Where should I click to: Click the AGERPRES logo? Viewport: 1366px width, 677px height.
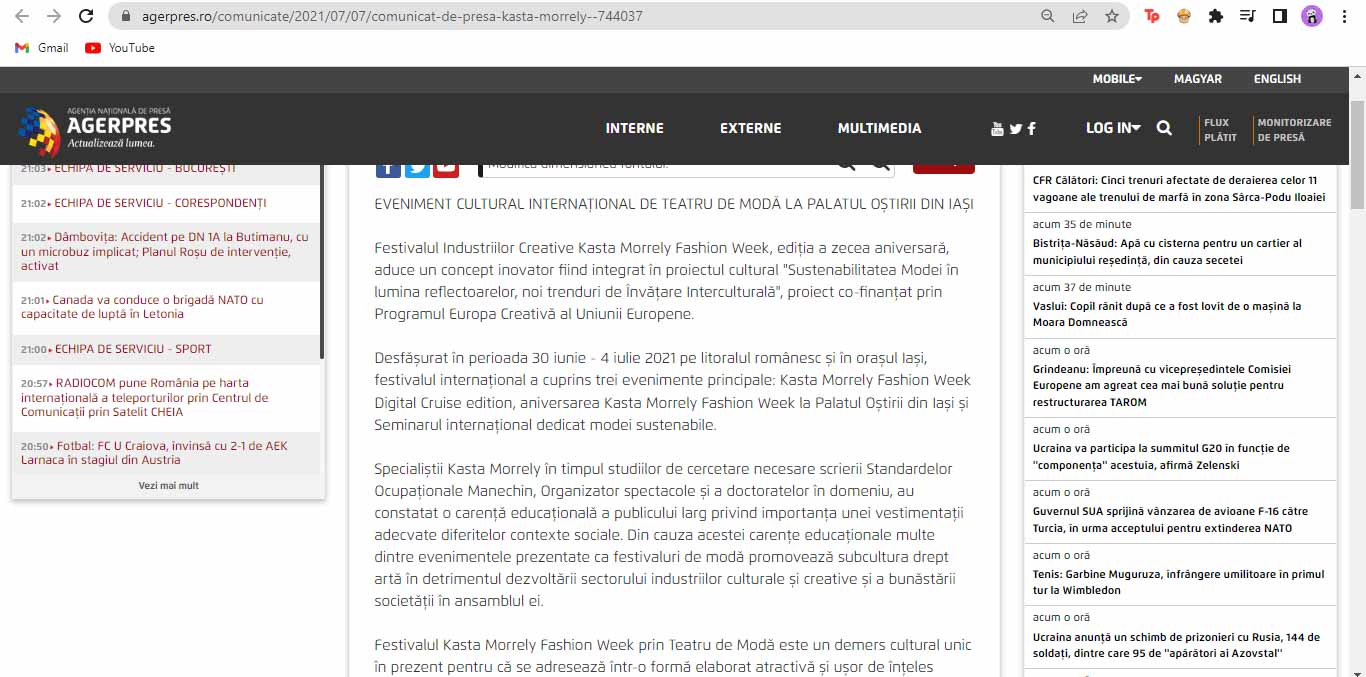click(95, 130)
